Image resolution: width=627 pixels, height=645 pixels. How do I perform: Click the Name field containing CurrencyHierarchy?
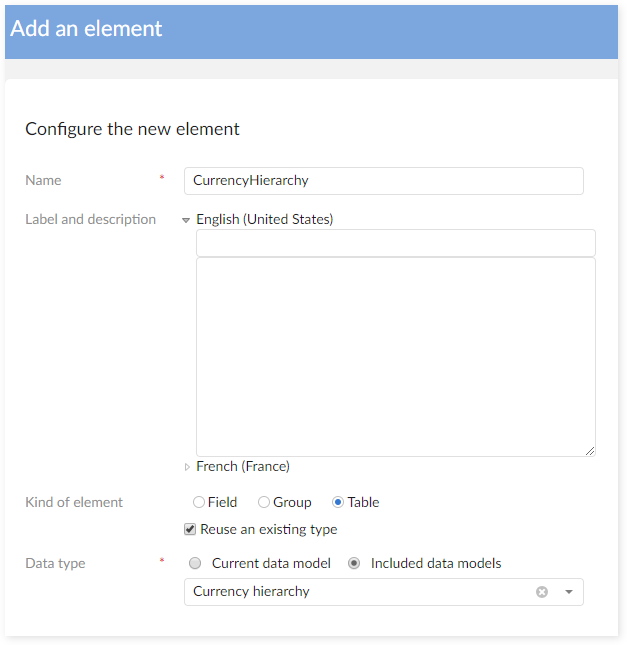pyautogui.click(x=383, y=181)
